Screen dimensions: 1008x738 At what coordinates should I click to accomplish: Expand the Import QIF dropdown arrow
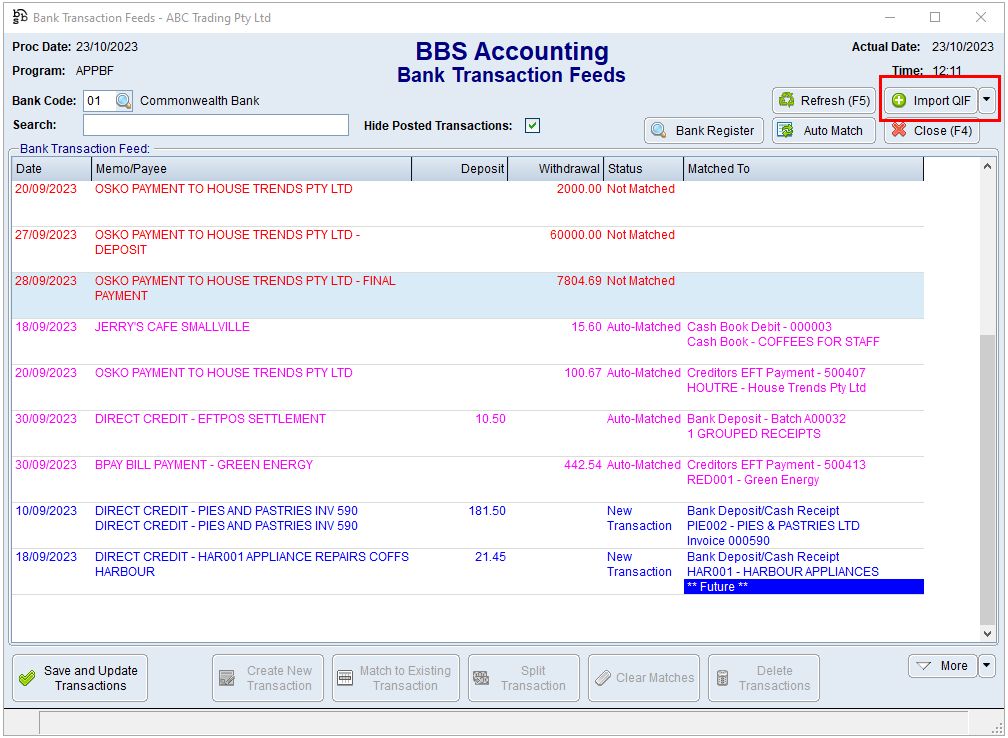point(987,100)
